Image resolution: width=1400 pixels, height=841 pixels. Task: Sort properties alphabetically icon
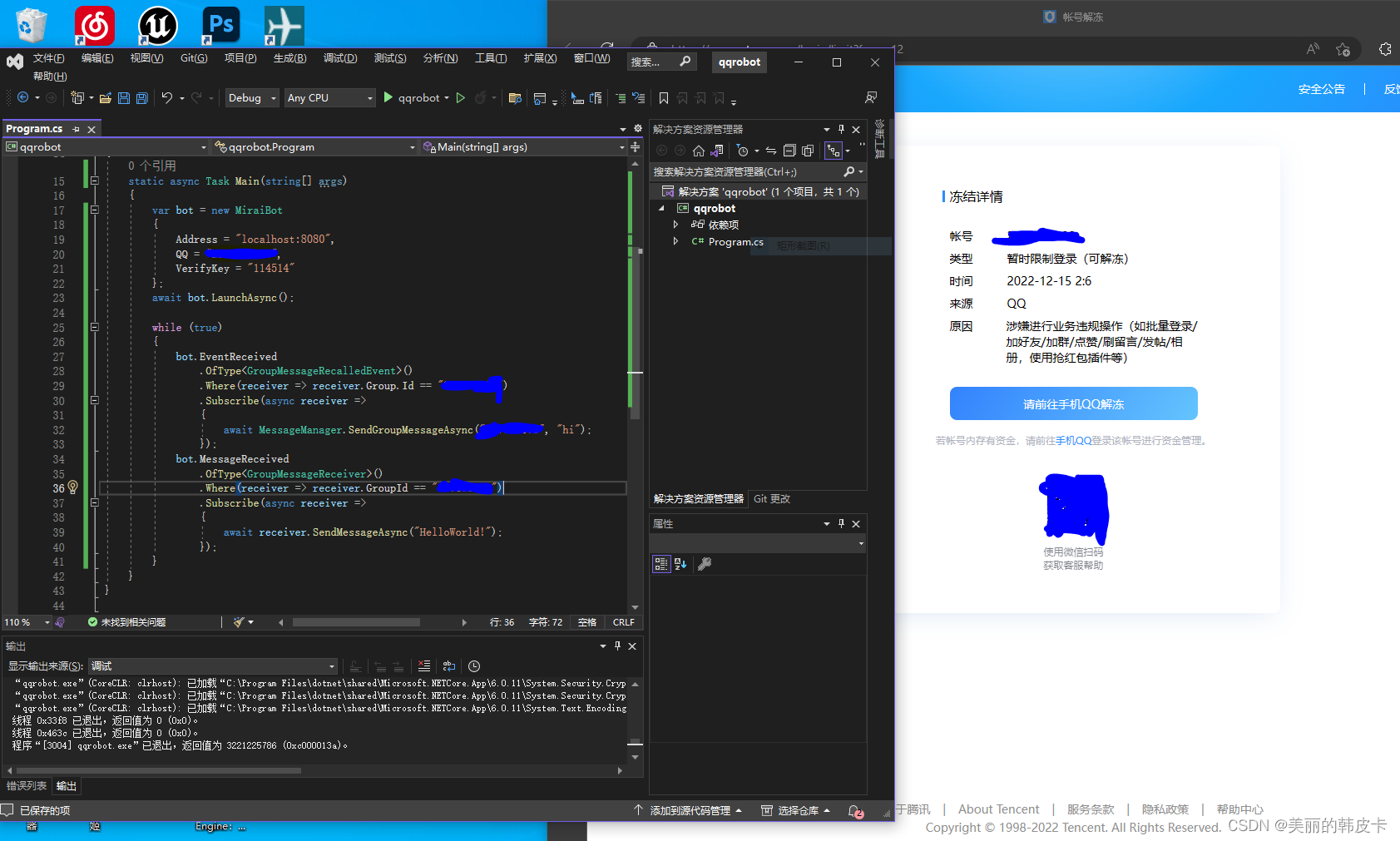[x=681, y=564]
